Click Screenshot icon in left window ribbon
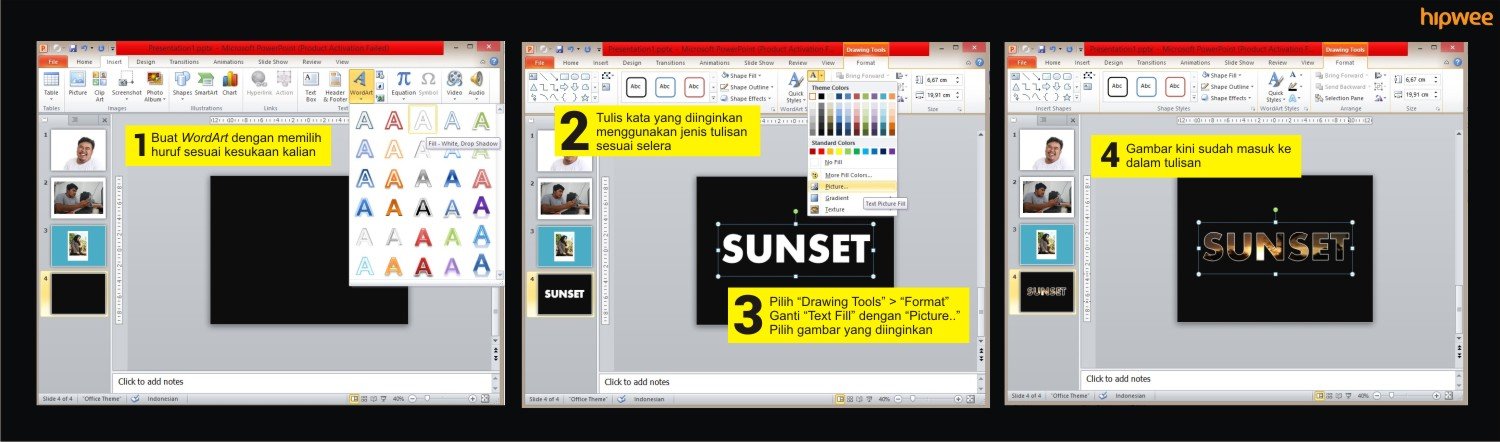This screenshot has width=1500, height=442. tap(127, 84)
